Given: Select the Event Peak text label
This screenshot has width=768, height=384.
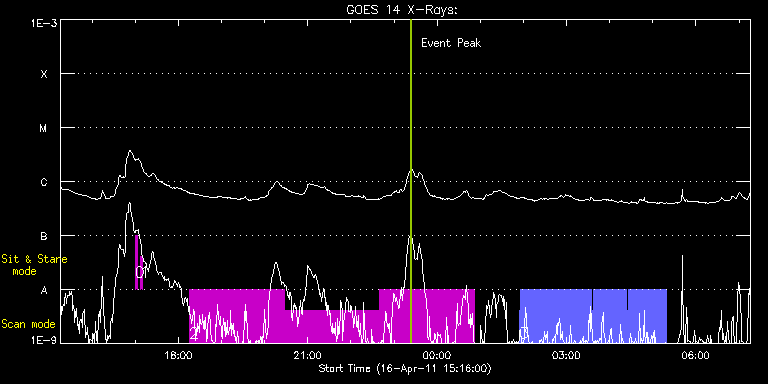Looking at the screenshot, I should click(451, 43).
